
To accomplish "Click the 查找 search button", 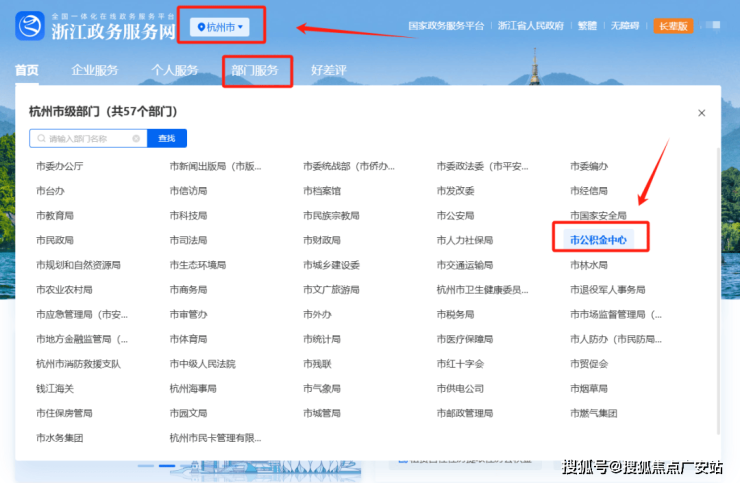I will point(166,139).
